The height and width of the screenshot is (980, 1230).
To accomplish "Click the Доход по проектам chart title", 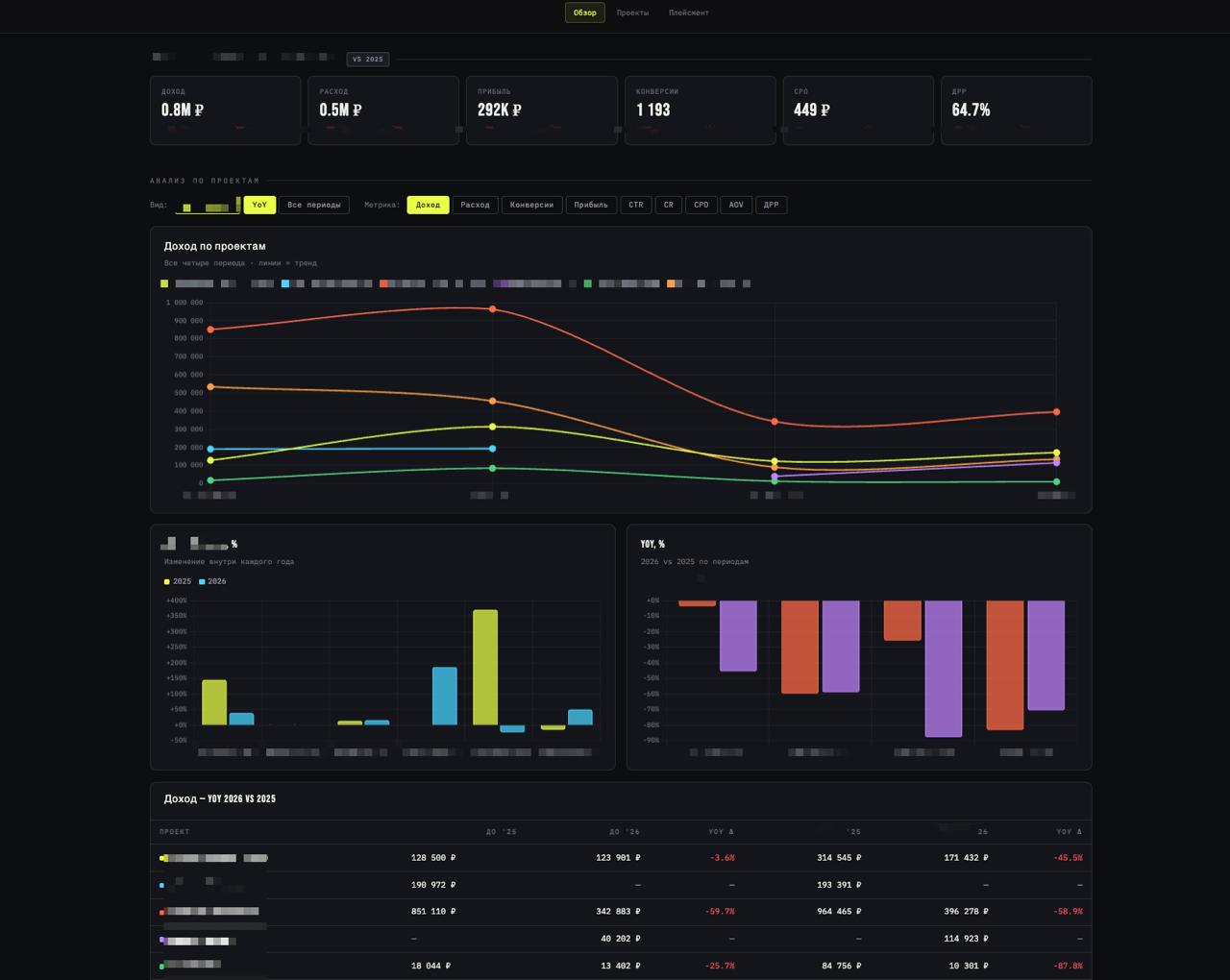I will coord(215,247).
